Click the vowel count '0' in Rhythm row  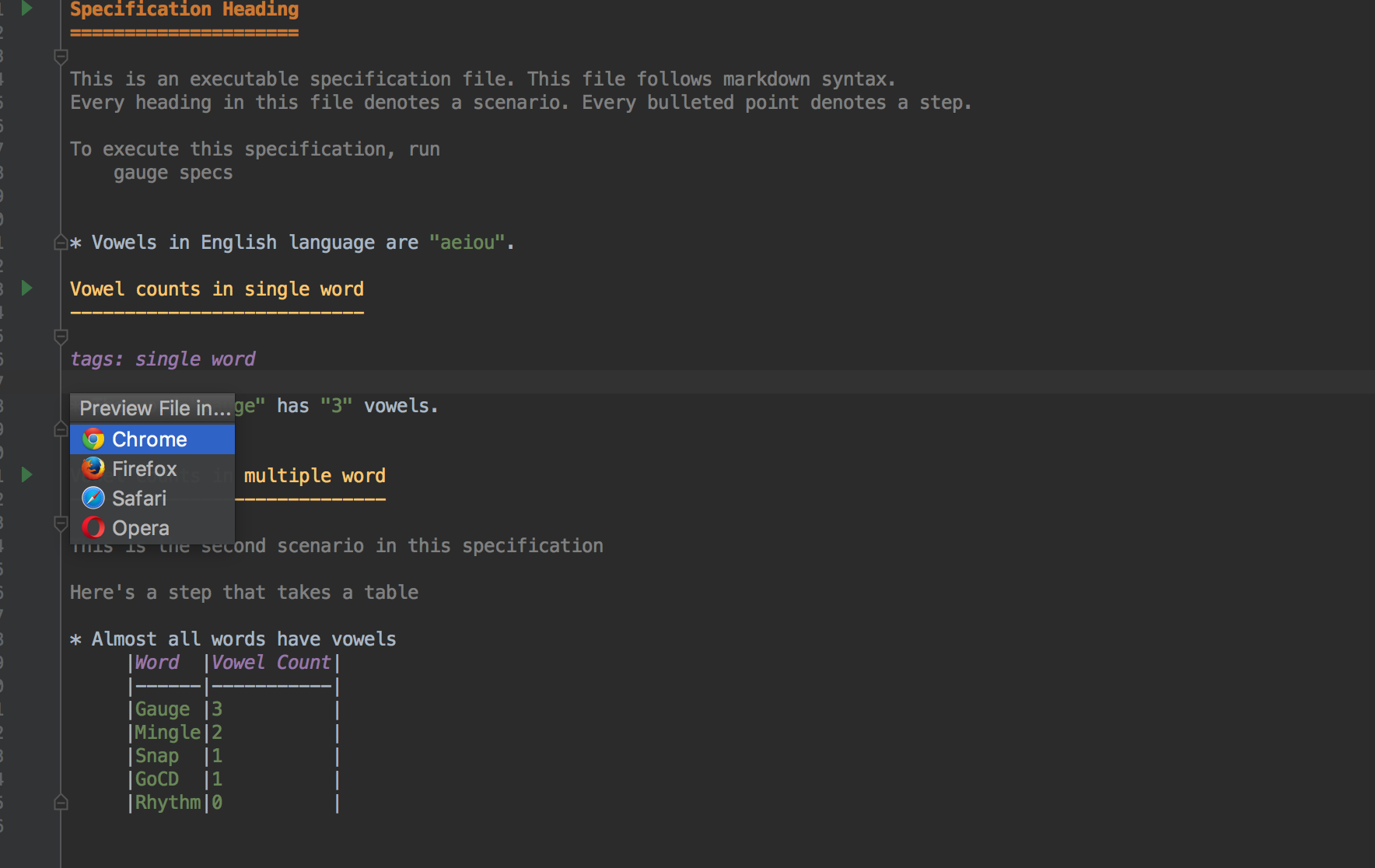coord(217,803)
